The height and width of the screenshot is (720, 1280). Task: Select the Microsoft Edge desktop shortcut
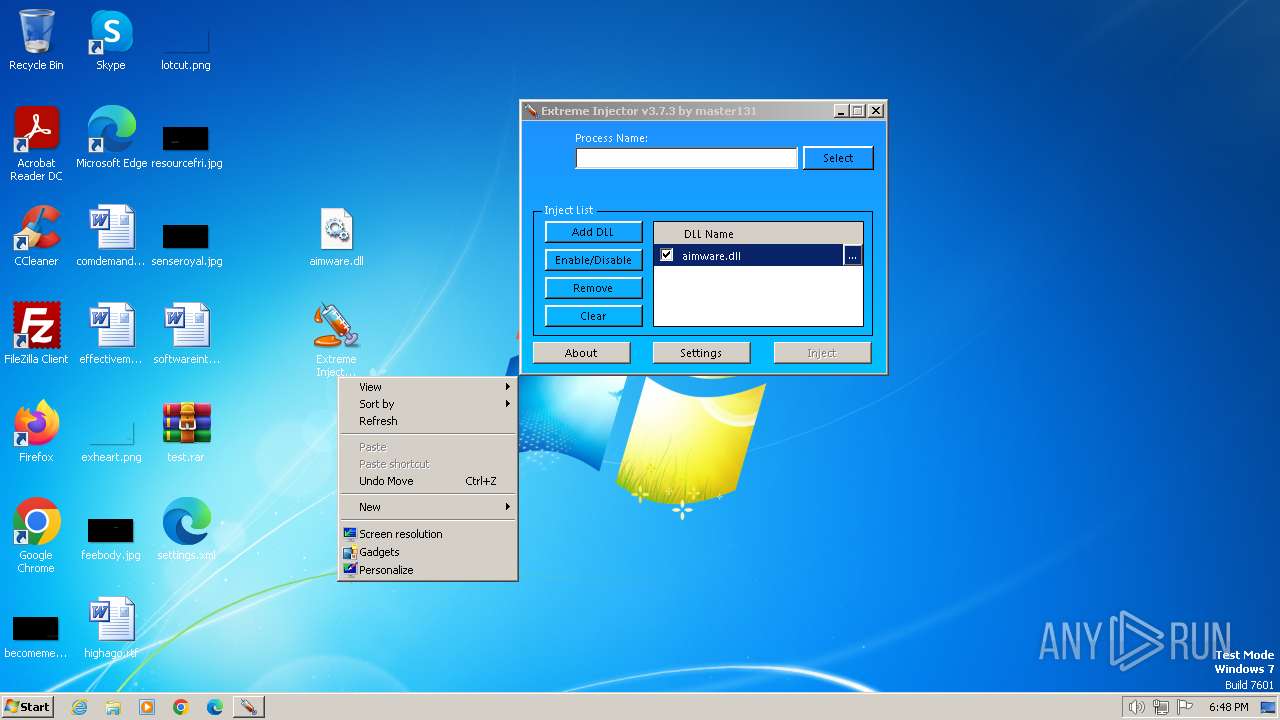click(x=111, y=138)
